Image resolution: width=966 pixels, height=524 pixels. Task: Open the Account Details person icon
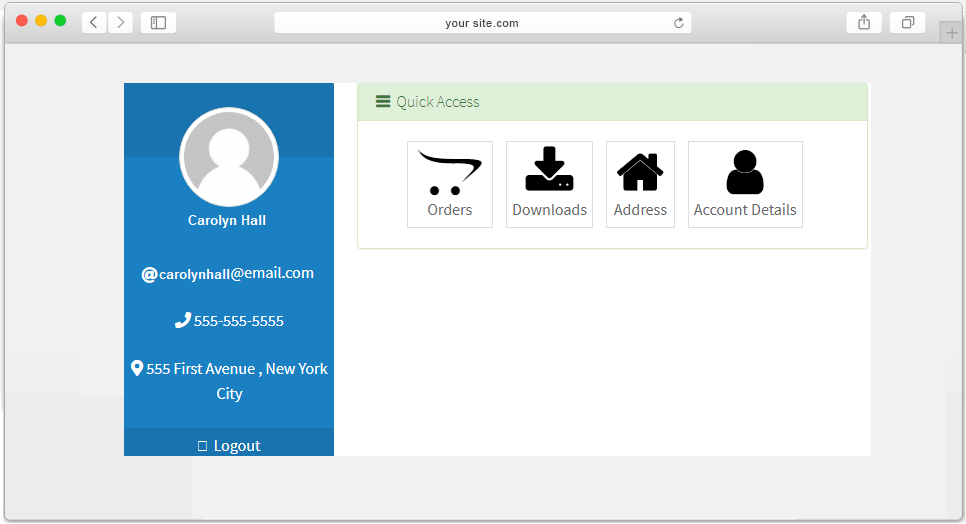745,172
